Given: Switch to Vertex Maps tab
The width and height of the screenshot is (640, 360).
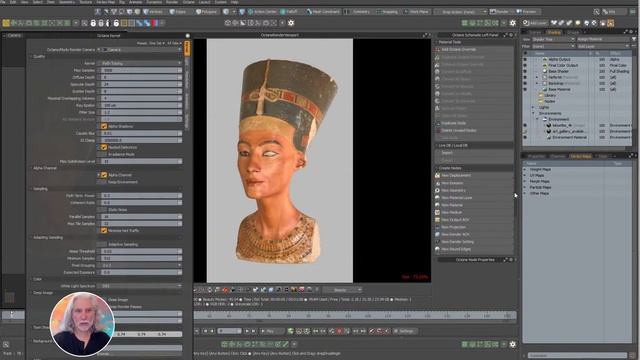Looking at the screenshot, I should 580,156.
